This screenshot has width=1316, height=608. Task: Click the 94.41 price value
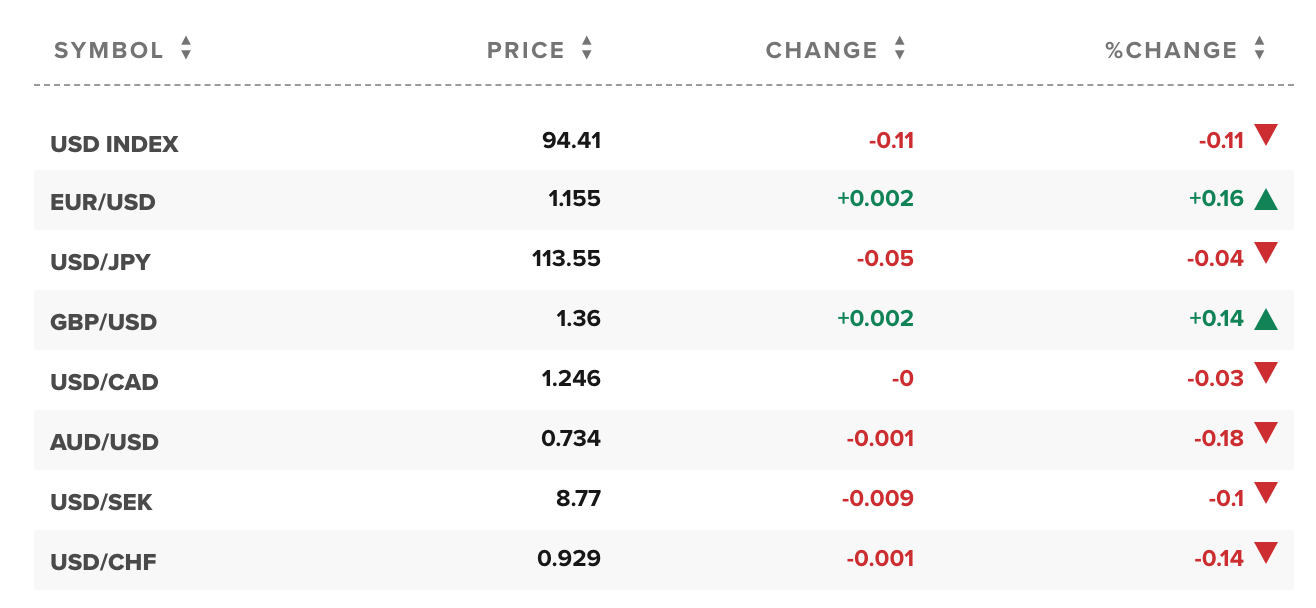[x=571, y=140]
